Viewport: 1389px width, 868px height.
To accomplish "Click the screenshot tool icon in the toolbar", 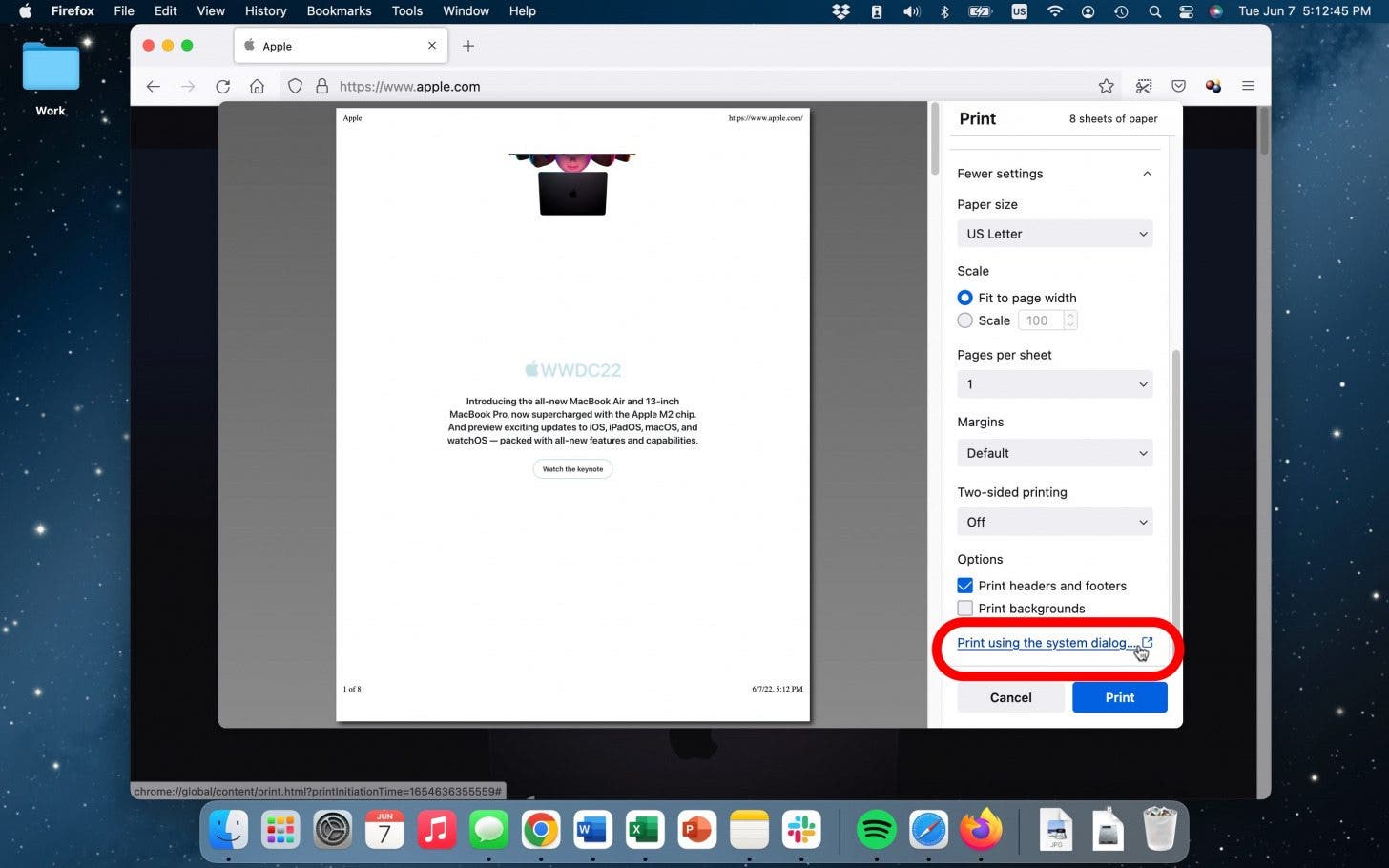I will (x=1143, y=86).
